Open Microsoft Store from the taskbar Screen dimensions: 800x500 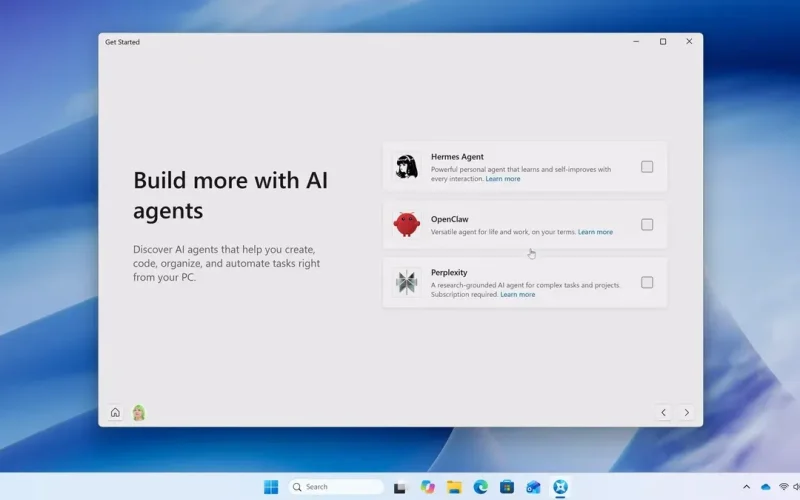(x=507, y=487)
